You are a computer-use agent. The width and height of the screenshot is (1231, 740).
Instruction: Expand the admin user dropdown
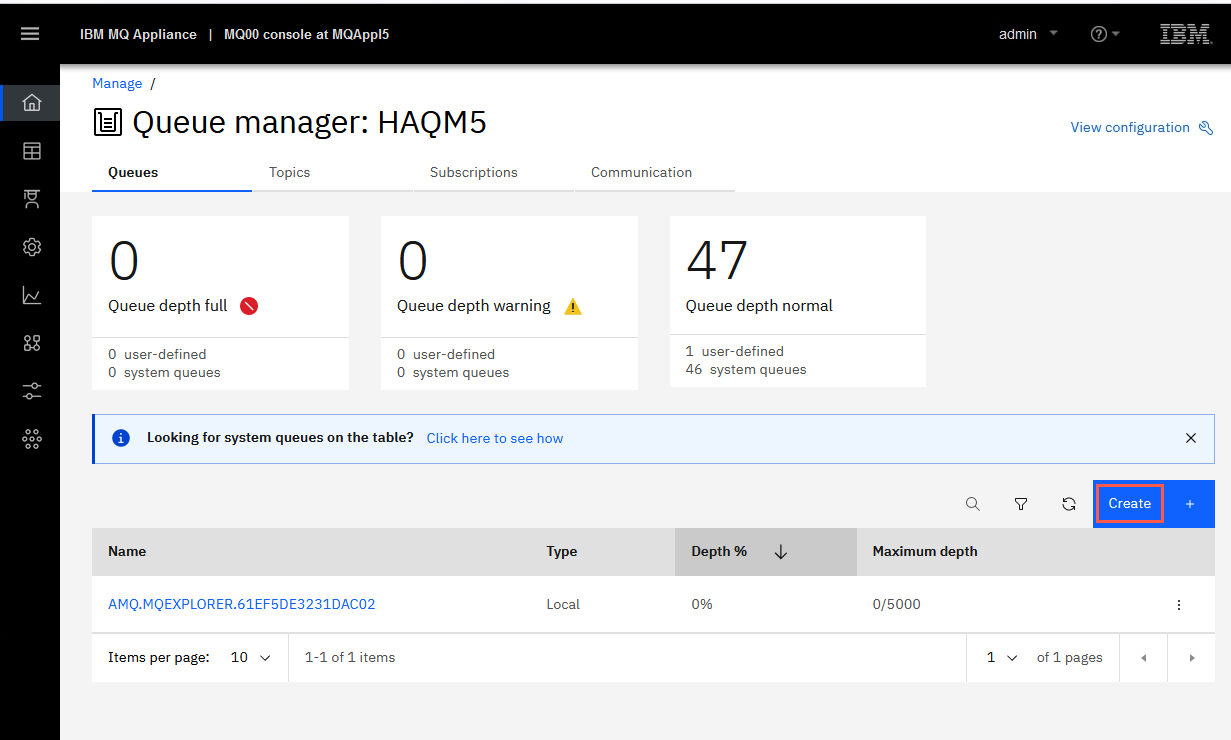point(1054,33)
